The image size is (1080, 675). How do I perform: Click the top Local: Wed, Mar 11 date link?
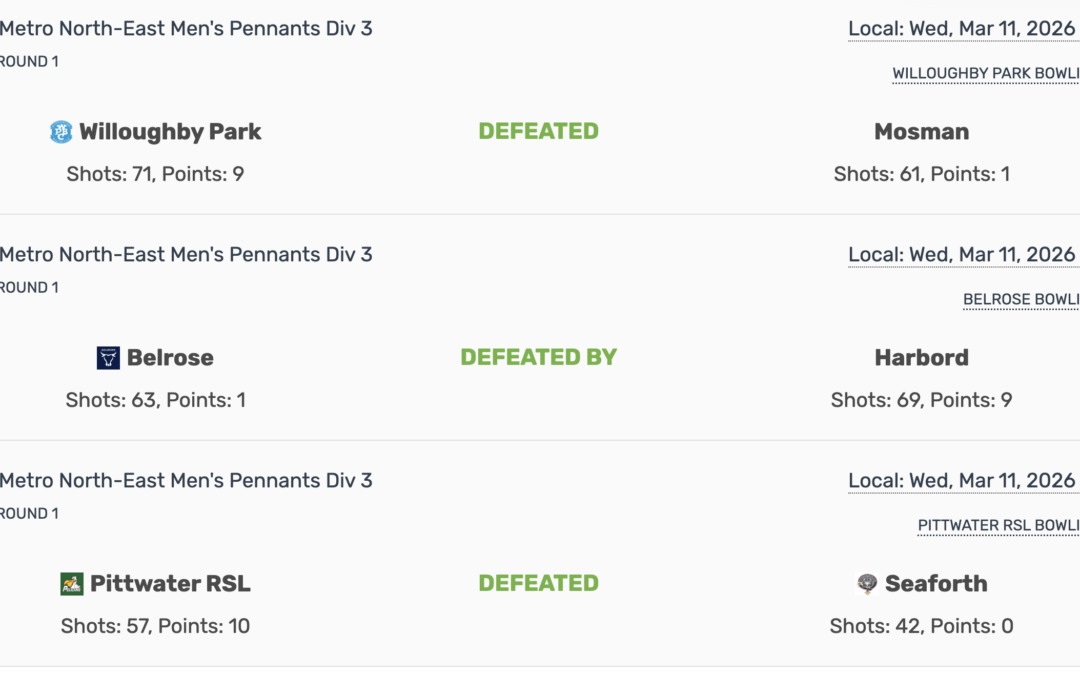click(x=962, y=28)
